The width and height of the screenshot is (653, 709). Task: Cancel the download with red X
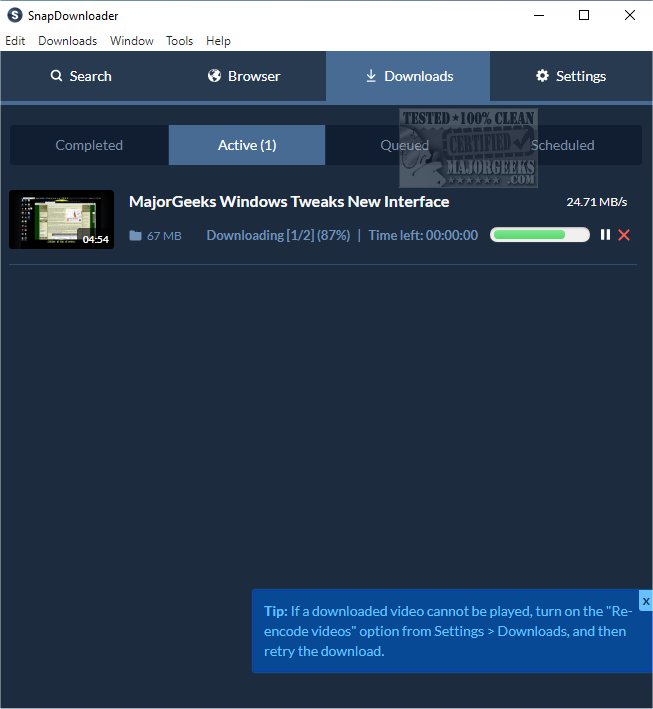624,235
